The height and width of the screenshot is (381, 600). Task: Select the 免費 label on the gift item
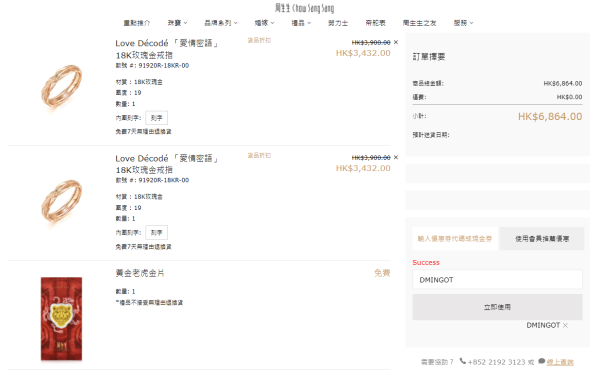tap(382, 273)
